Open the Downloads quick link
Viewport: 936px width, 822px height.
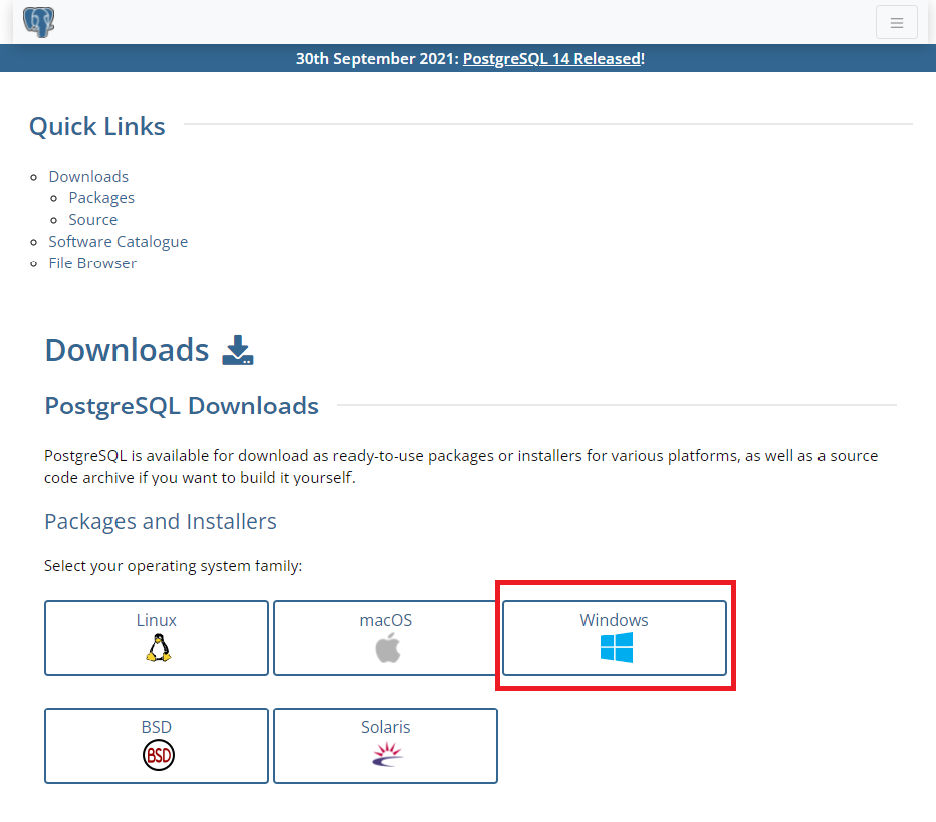tap(88, 177)
